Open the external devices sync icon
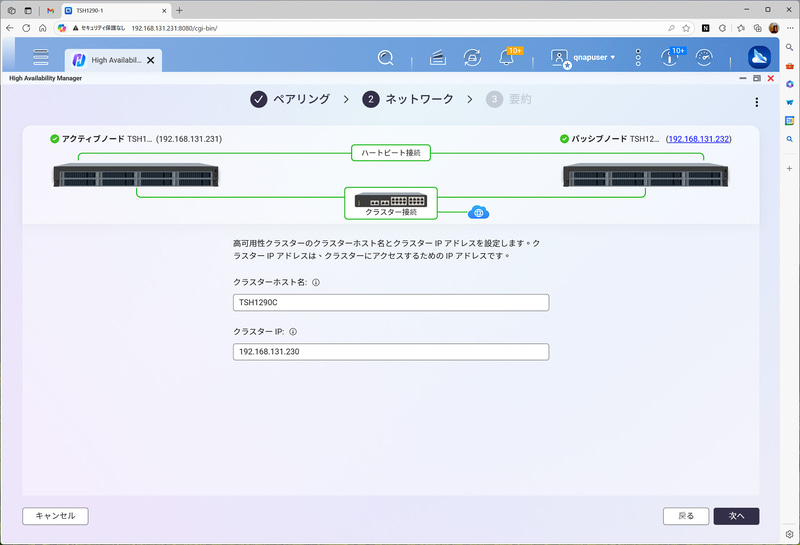The width and height of the screenshot is (800, 545). [472, 58]
